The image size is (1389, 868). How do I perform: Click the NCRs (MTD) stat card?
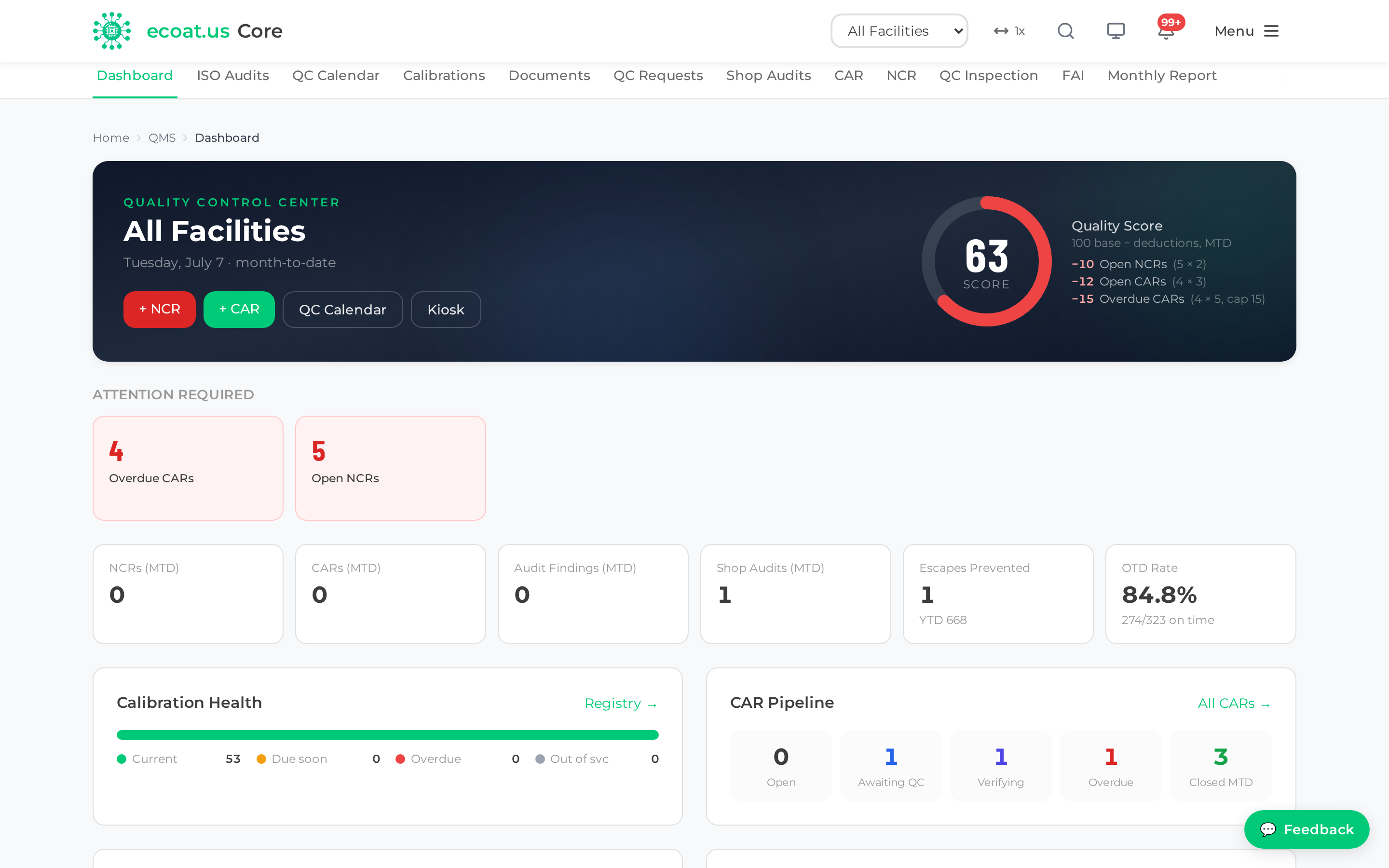pos(188,594)
